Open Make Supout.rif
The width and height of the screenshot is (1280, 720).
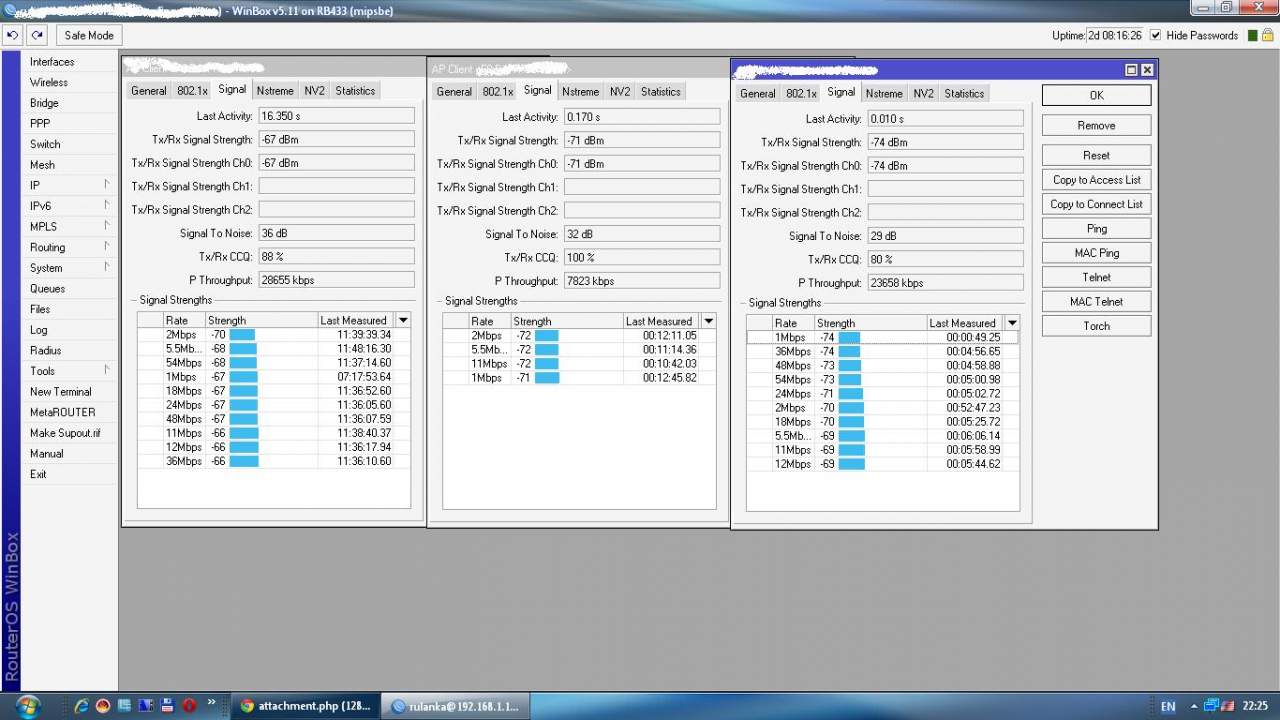click(65, 433)
